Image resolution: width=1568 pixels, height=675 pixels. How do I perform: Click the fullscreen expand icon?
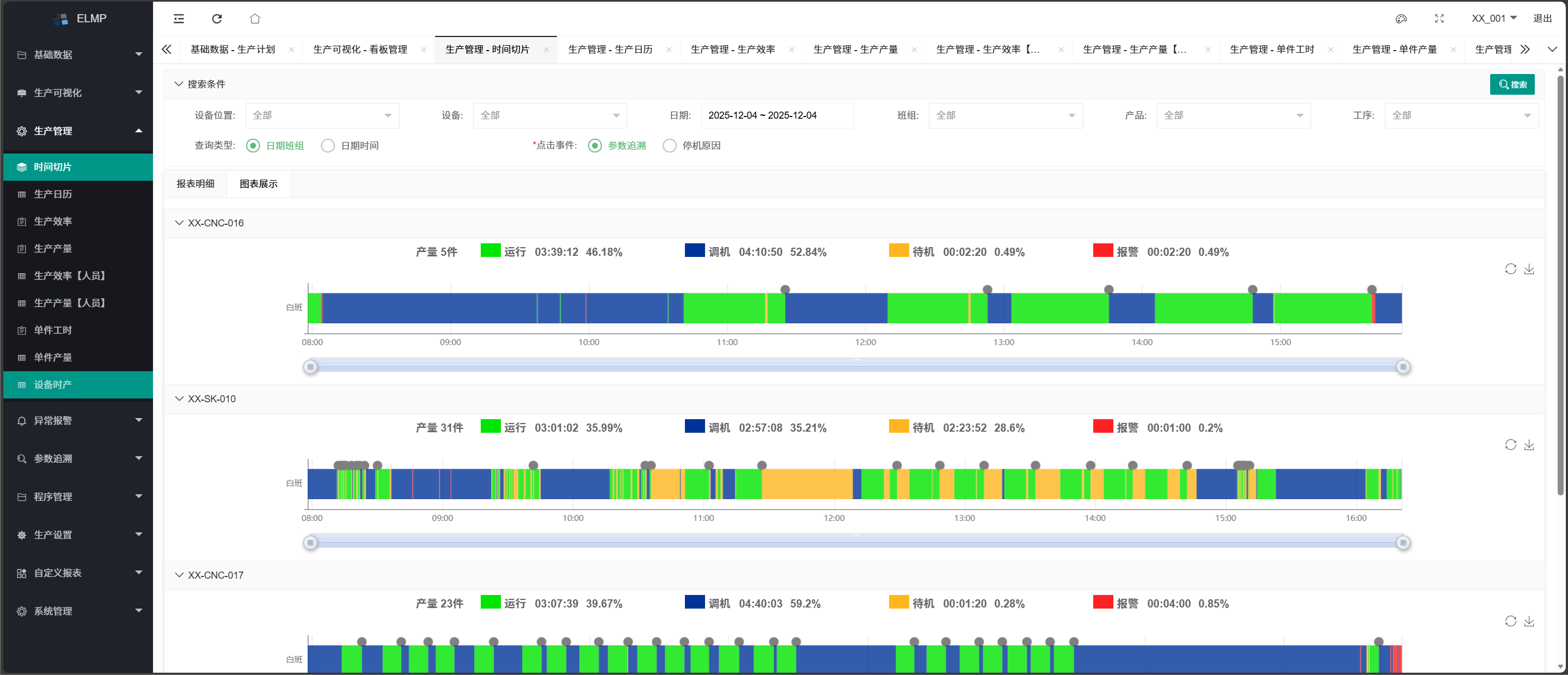click(1439, 19)
